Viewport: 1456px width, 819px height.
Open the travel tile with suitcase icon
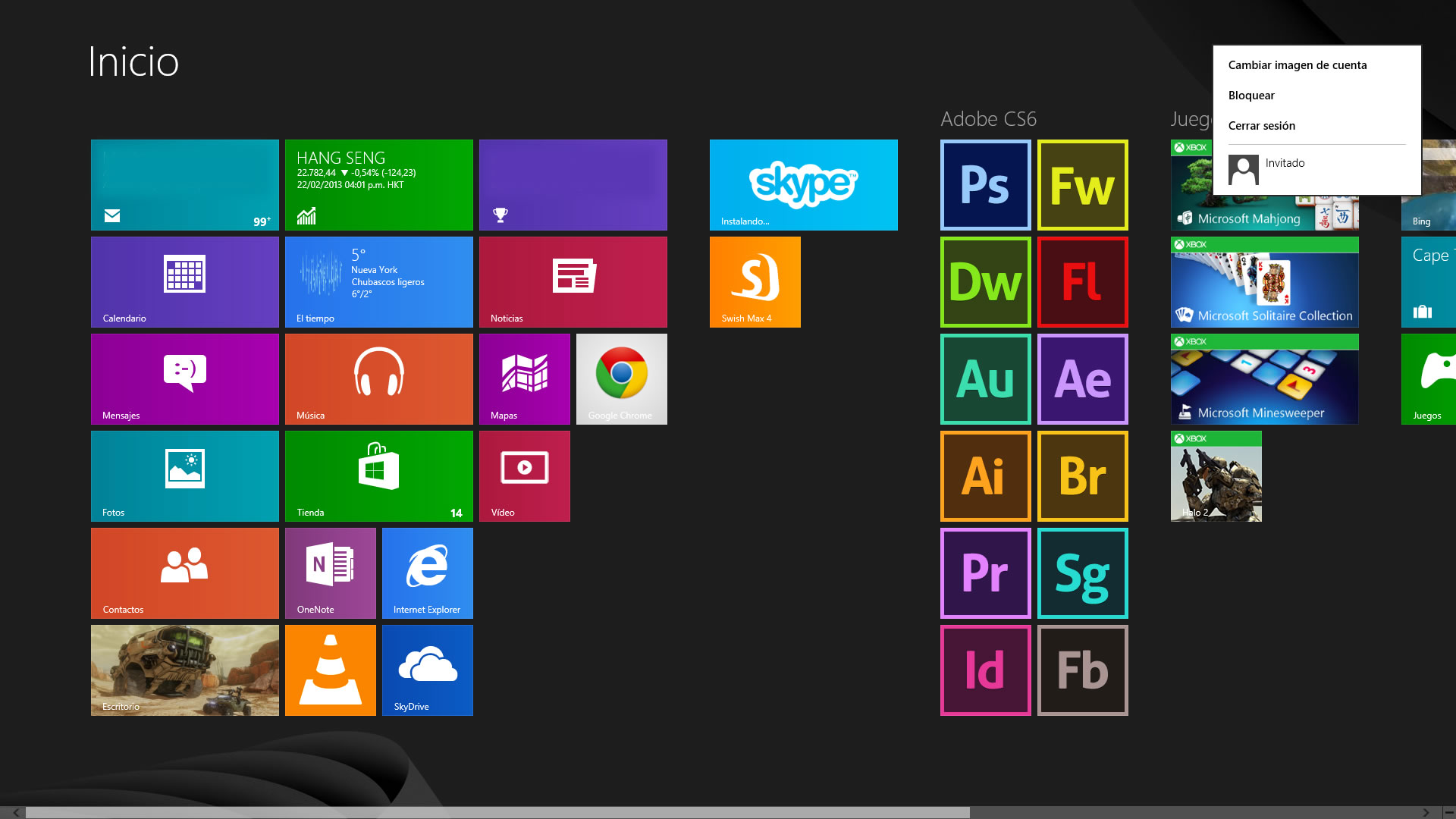pos(1429,282)
